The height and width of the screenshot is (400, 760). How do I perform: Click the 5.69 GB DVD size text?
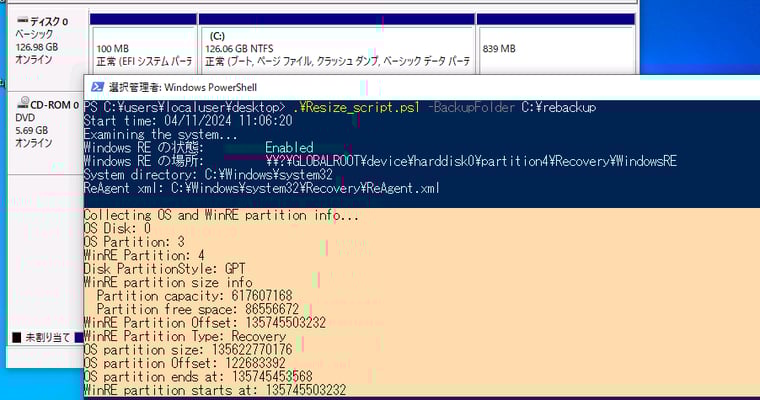32,130
